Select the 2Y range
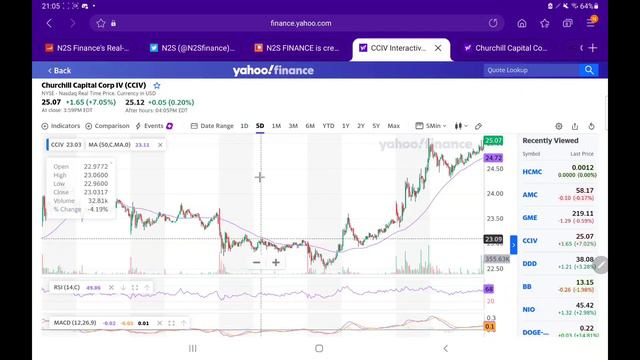The width and height of the screenshot is (640, 360). pos(361,126)
